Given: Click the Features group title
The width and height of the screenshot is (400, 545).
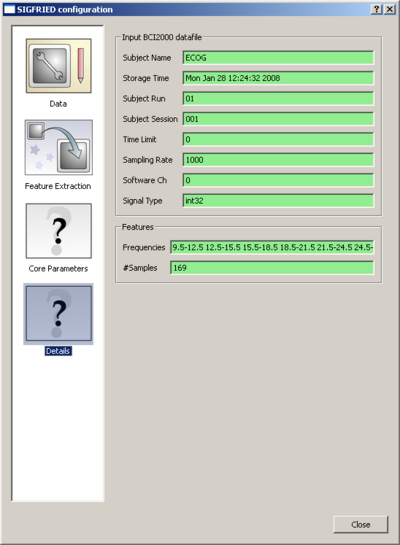Looking at the screenshot, I should 138,227.
